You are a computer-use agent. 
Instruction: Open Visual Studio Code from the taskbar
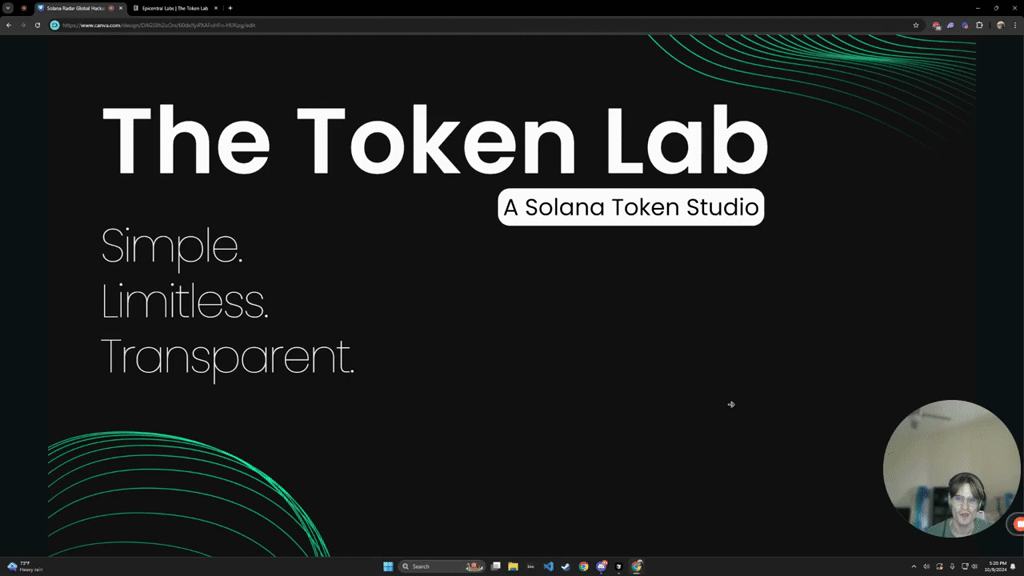(549, 566)
